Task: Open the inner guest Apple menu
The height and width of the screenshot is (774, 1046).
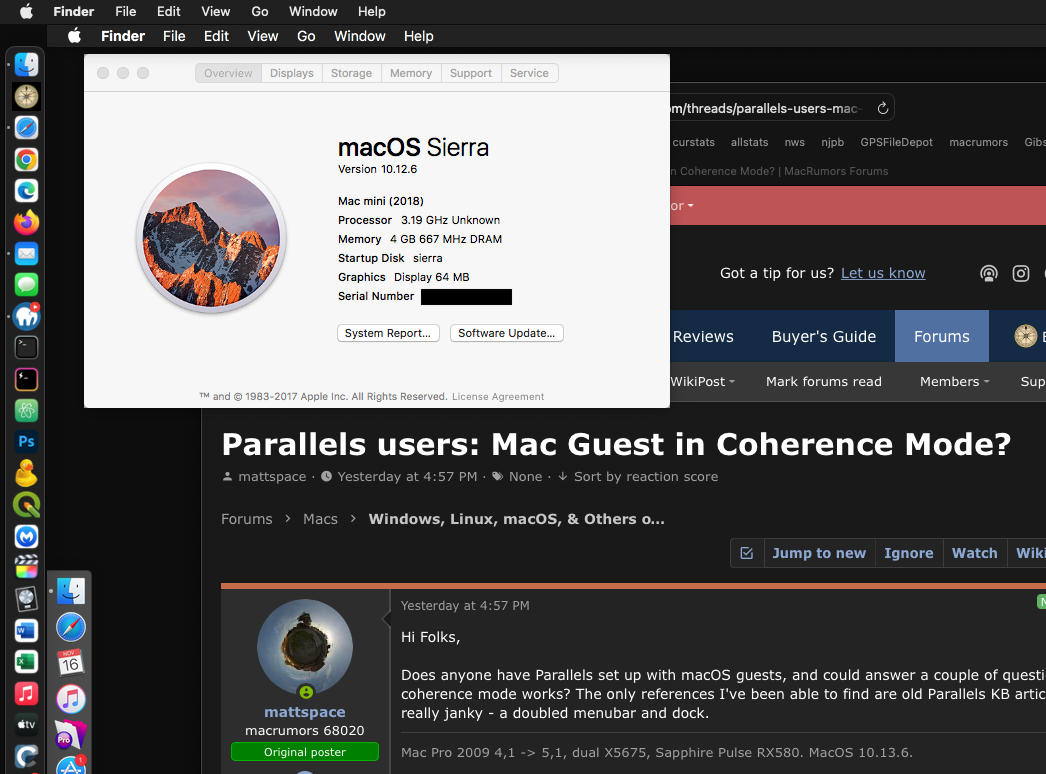Action: pyautogui.click(x=75, y=36)
